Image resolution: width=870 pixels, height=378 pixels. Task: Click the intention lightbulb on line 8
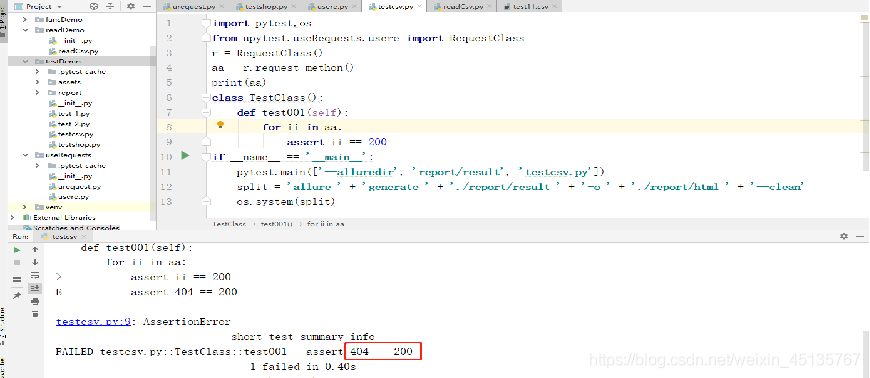pos(220,125)
